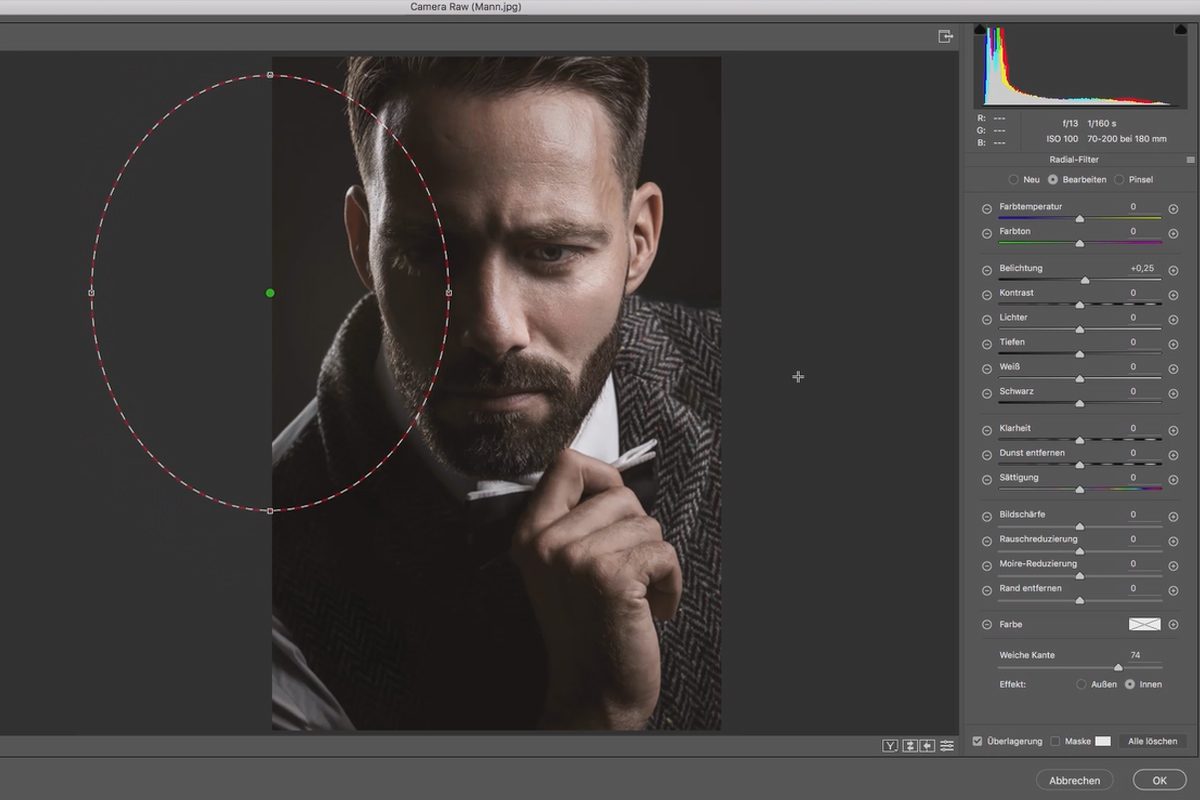Open the Farbe color swatch

[x=1144, y=624]
